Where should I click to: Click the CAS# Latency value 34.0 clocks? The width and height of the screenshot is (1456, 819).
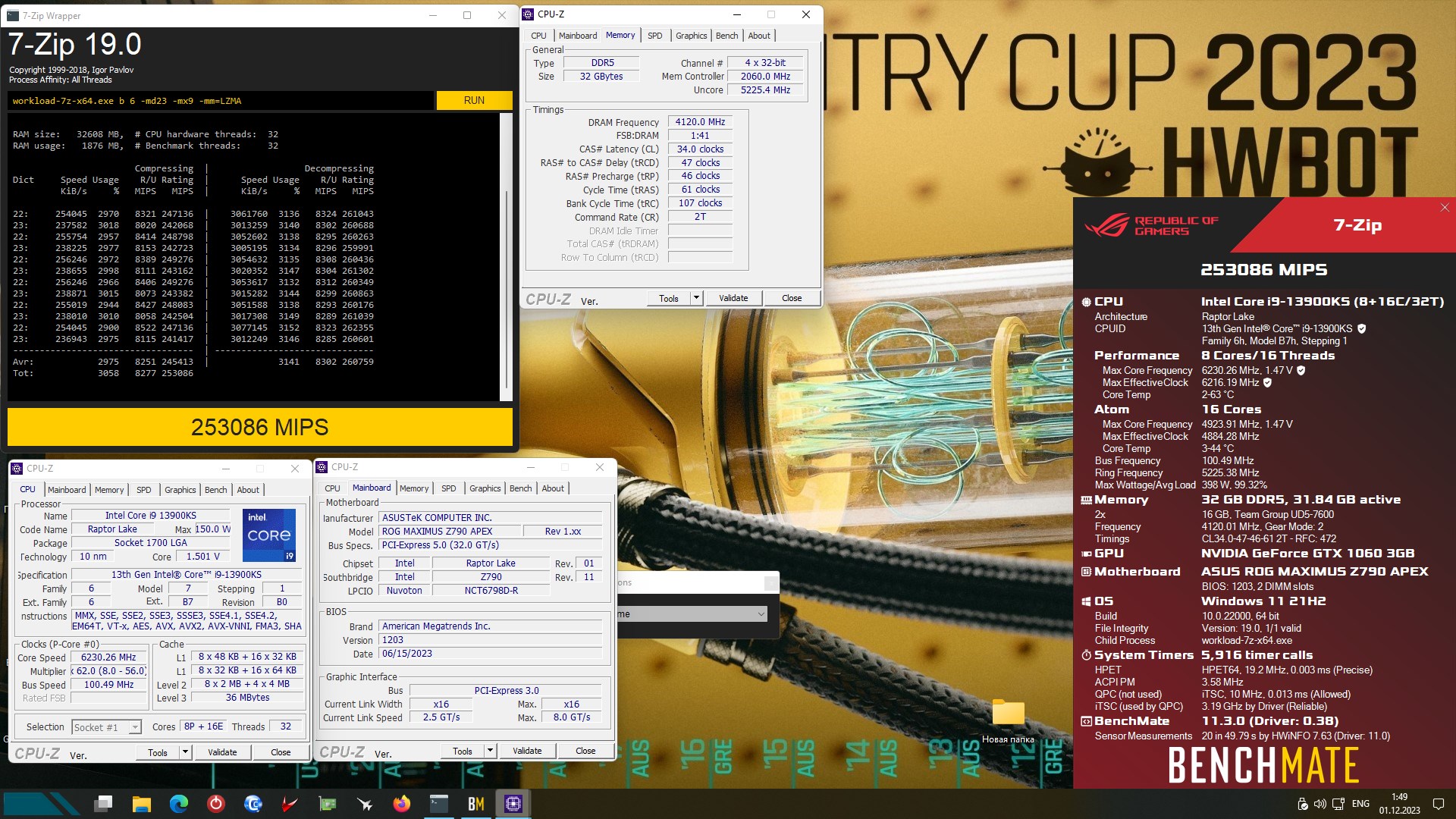700,149
